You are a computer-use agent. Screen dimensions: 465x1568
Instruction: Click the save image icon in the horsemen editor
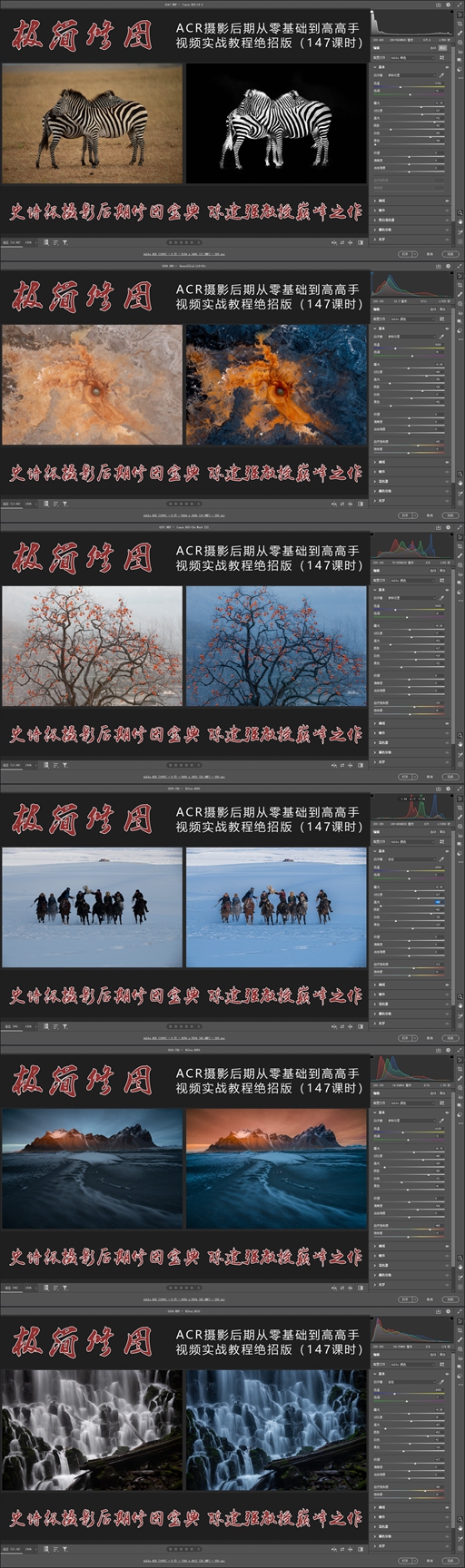(439, 789)
